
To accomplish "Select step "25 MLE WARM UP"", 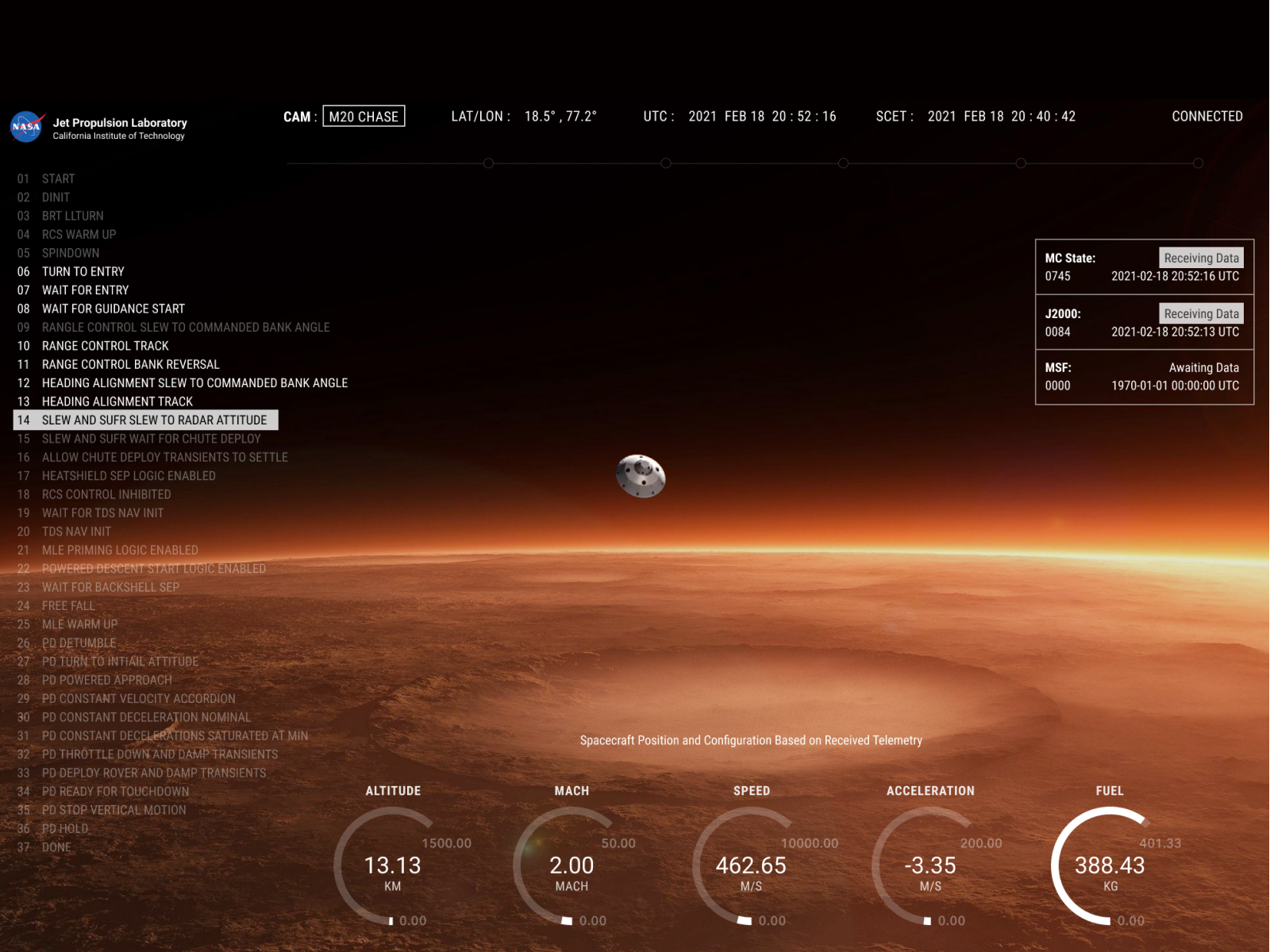I will 67,624.
